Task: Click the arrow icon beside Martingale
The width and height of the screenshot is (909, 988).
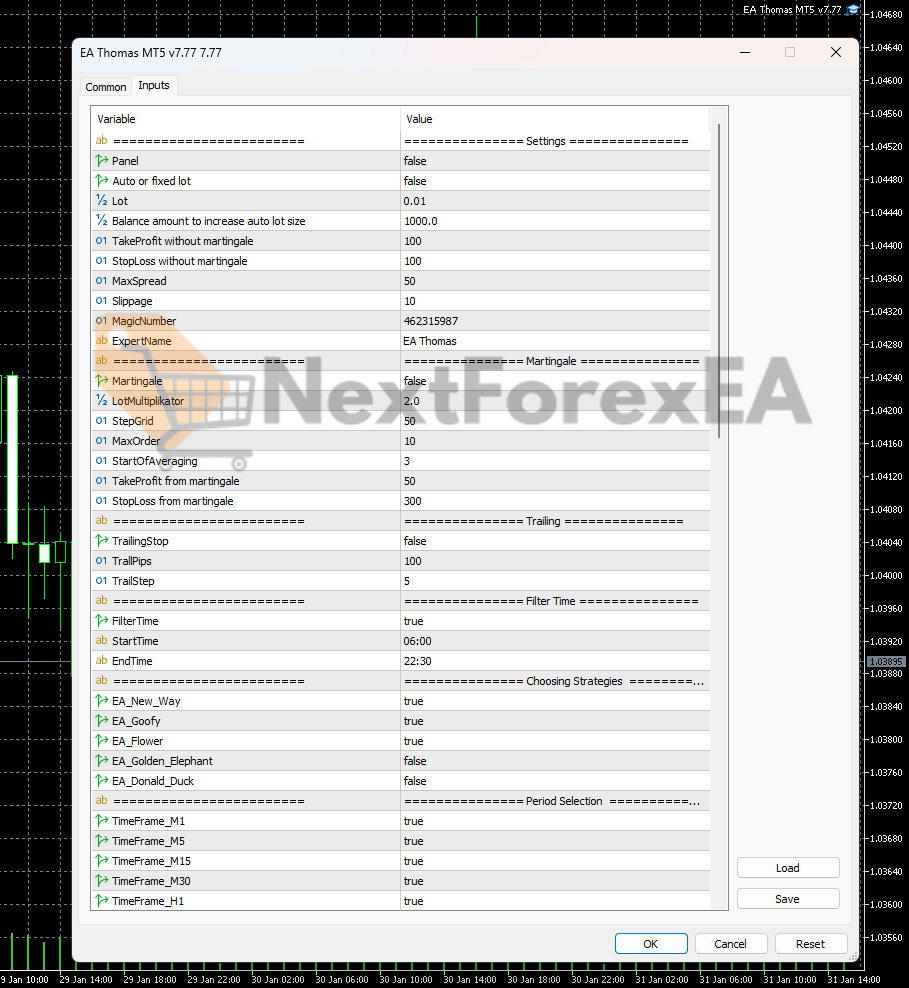Action: 101,381
